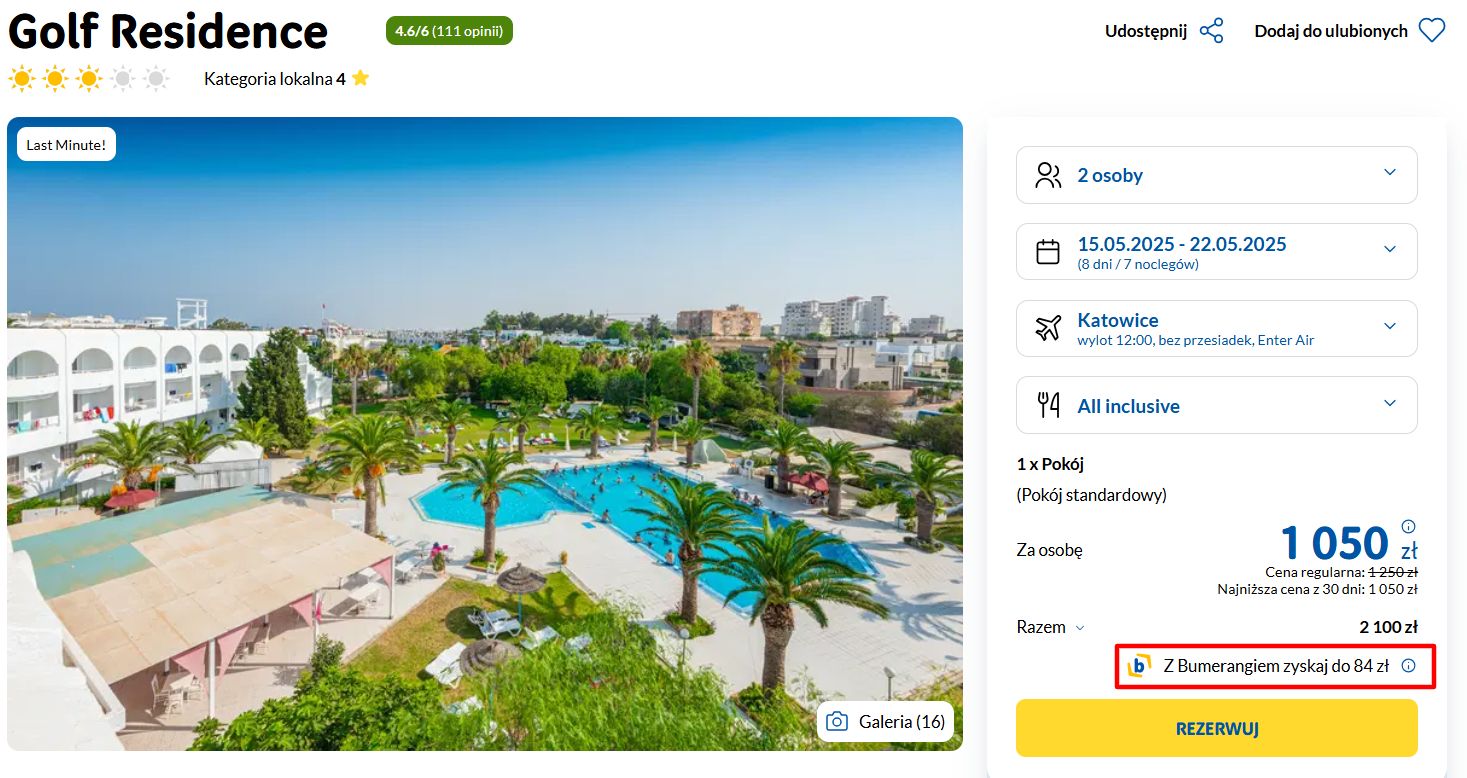
Task: Click Bumerang info circle icon
Action: pyautogui.click(x=1409, y=666)
